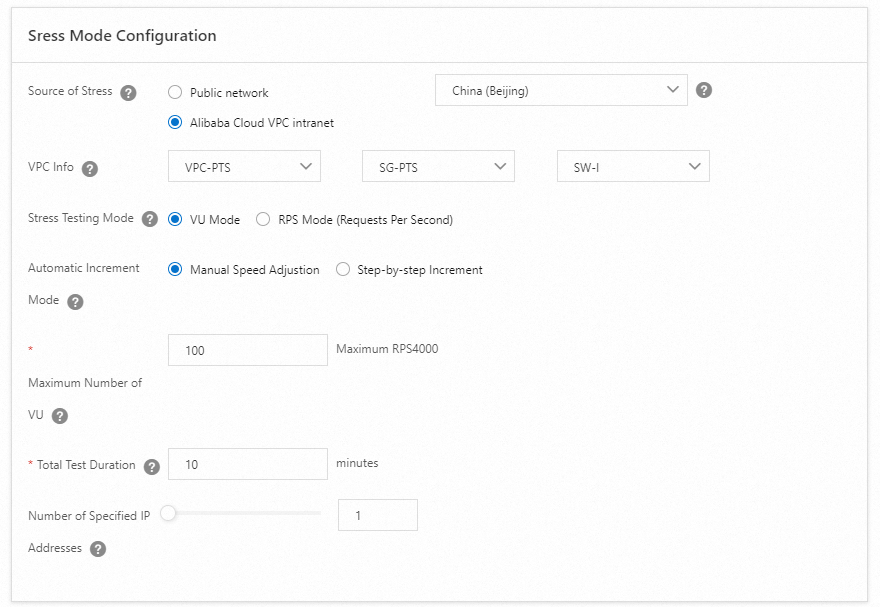The height and width of the screenshot is (607, 880).
Task: Click the help icon next to region dropdown
Action: (704, 90)
